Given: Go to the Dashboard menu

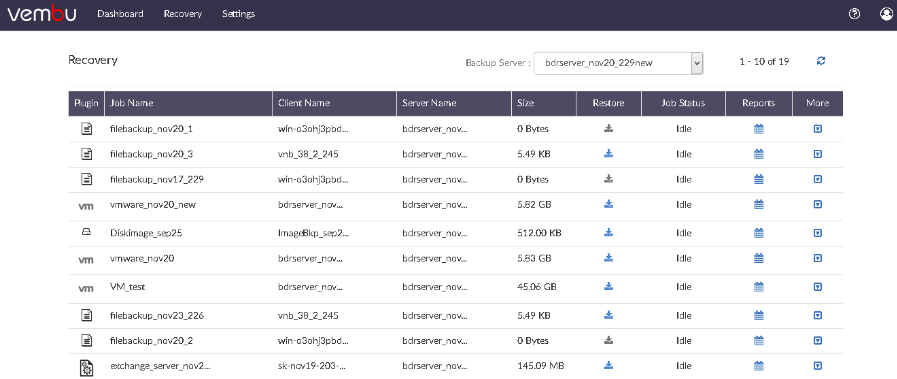Looking at the screenshot, I should pyautogui.click(x=120, y=14).
